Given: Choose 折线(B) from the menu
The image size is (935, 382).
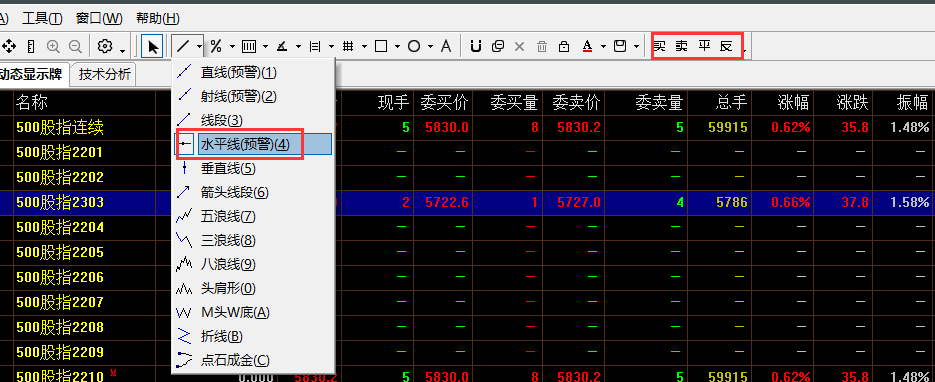Looking at the screenshot, I should click(253, 336).
